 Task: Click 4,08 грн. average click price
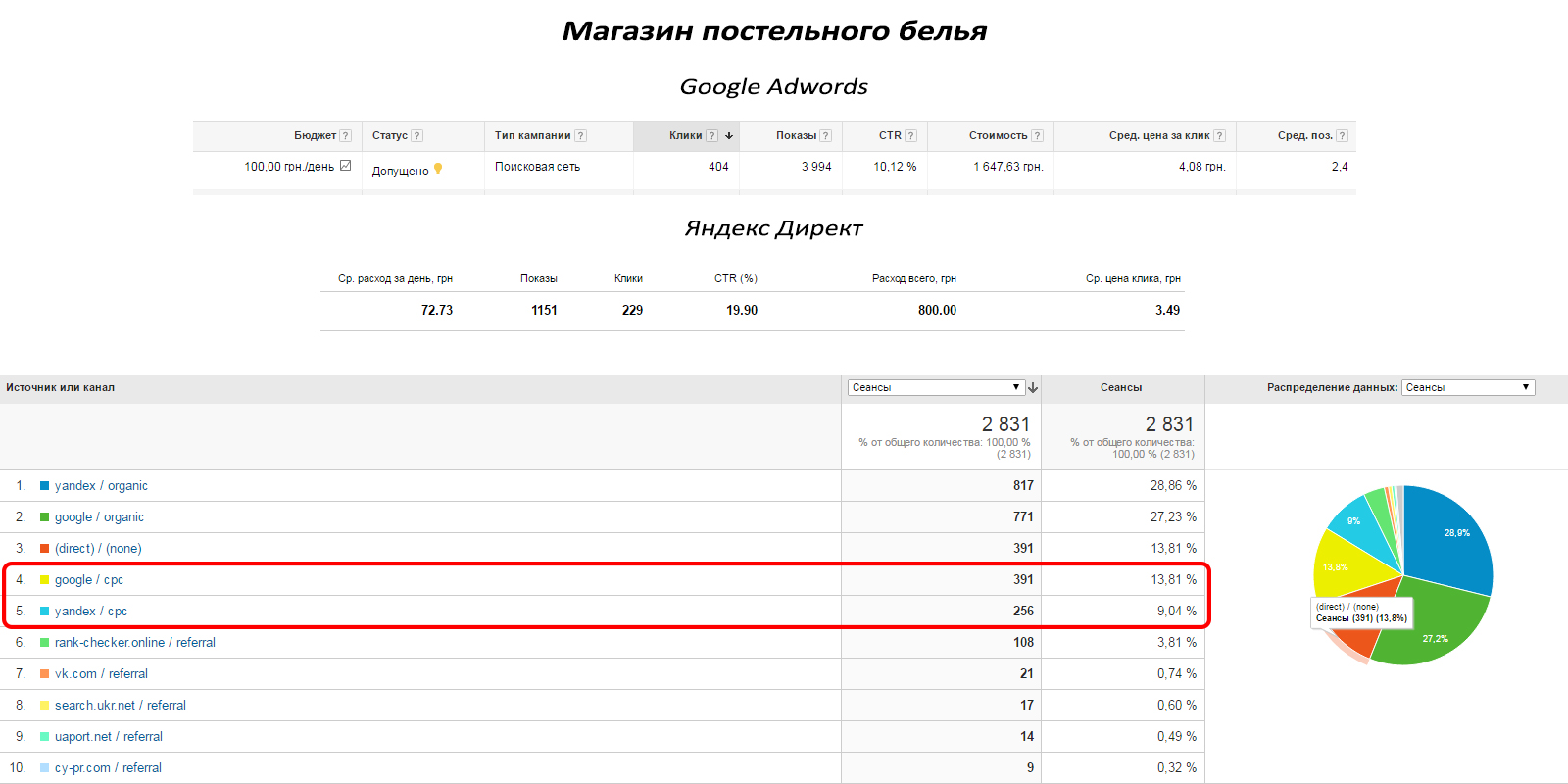pyautogui.click(x=1201, y=167)
